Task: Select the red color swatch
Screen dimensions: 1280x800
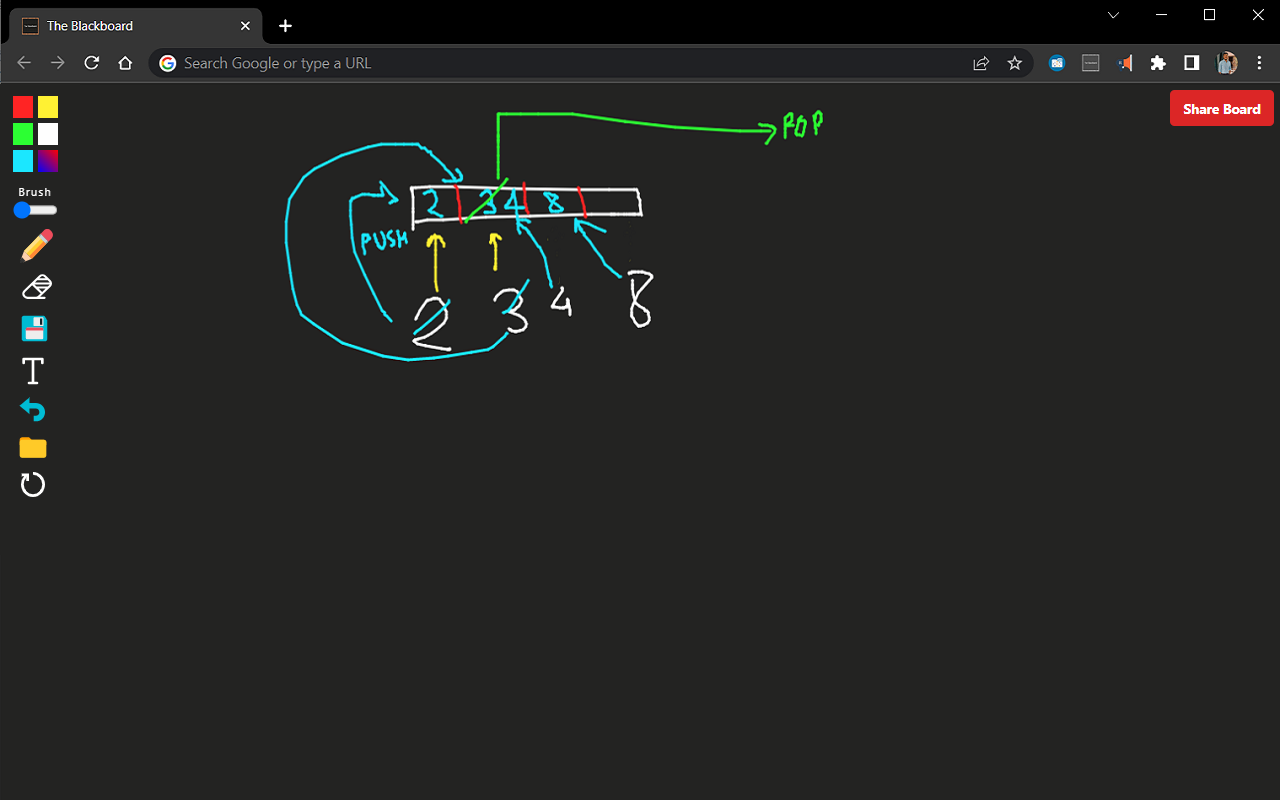Action: (22, 106)
